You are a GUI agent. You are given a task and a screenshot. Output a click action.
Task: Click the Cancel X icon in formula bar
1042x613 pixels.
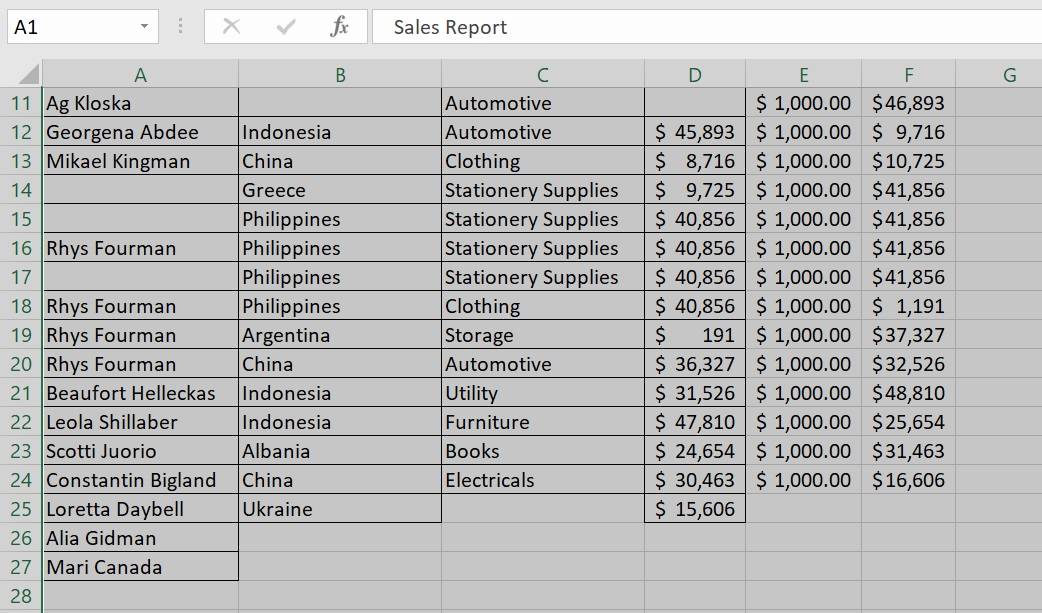[x=231, y=27]
